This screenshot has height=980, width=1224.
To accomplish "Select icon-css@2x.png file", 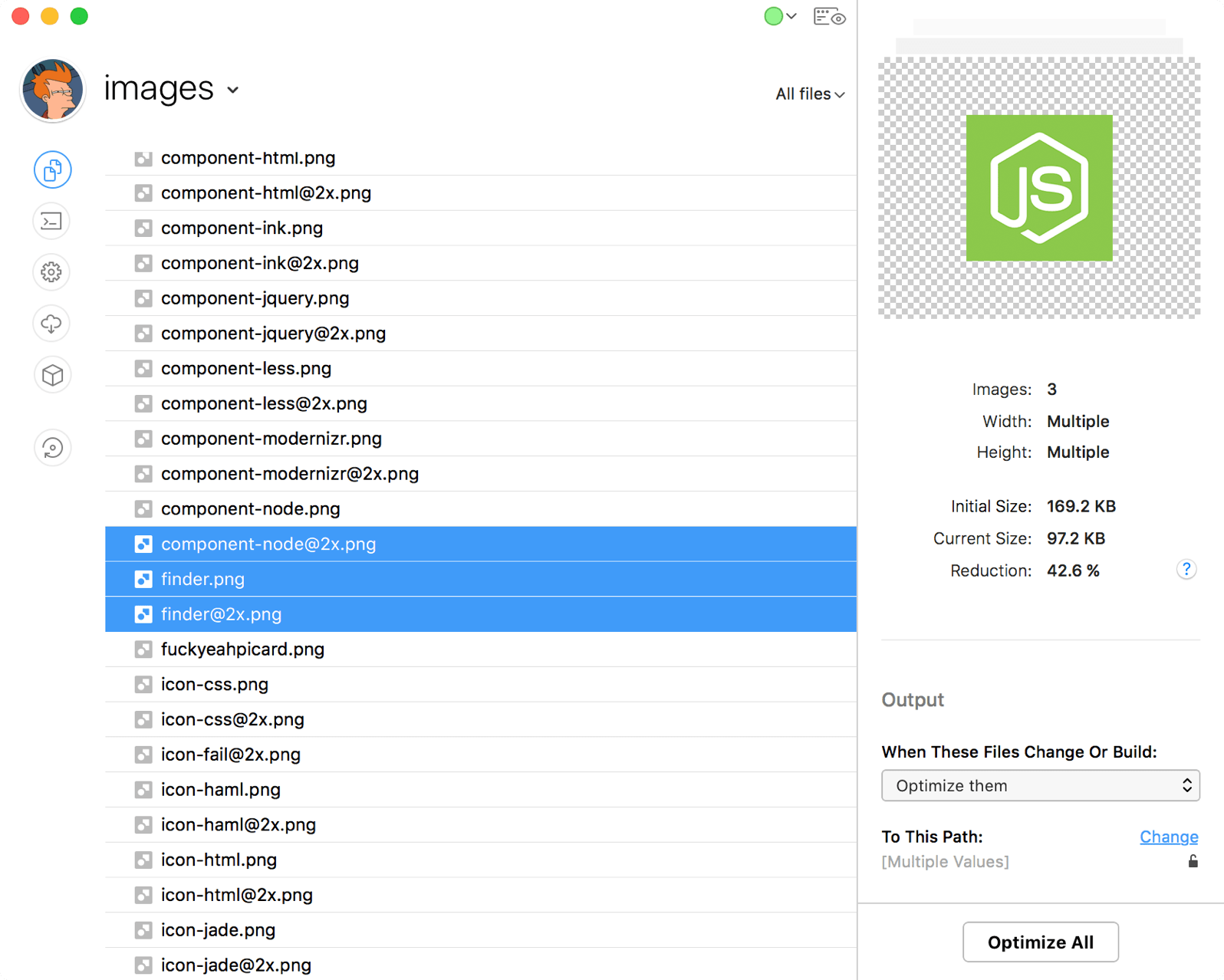I will click(481, 720).
